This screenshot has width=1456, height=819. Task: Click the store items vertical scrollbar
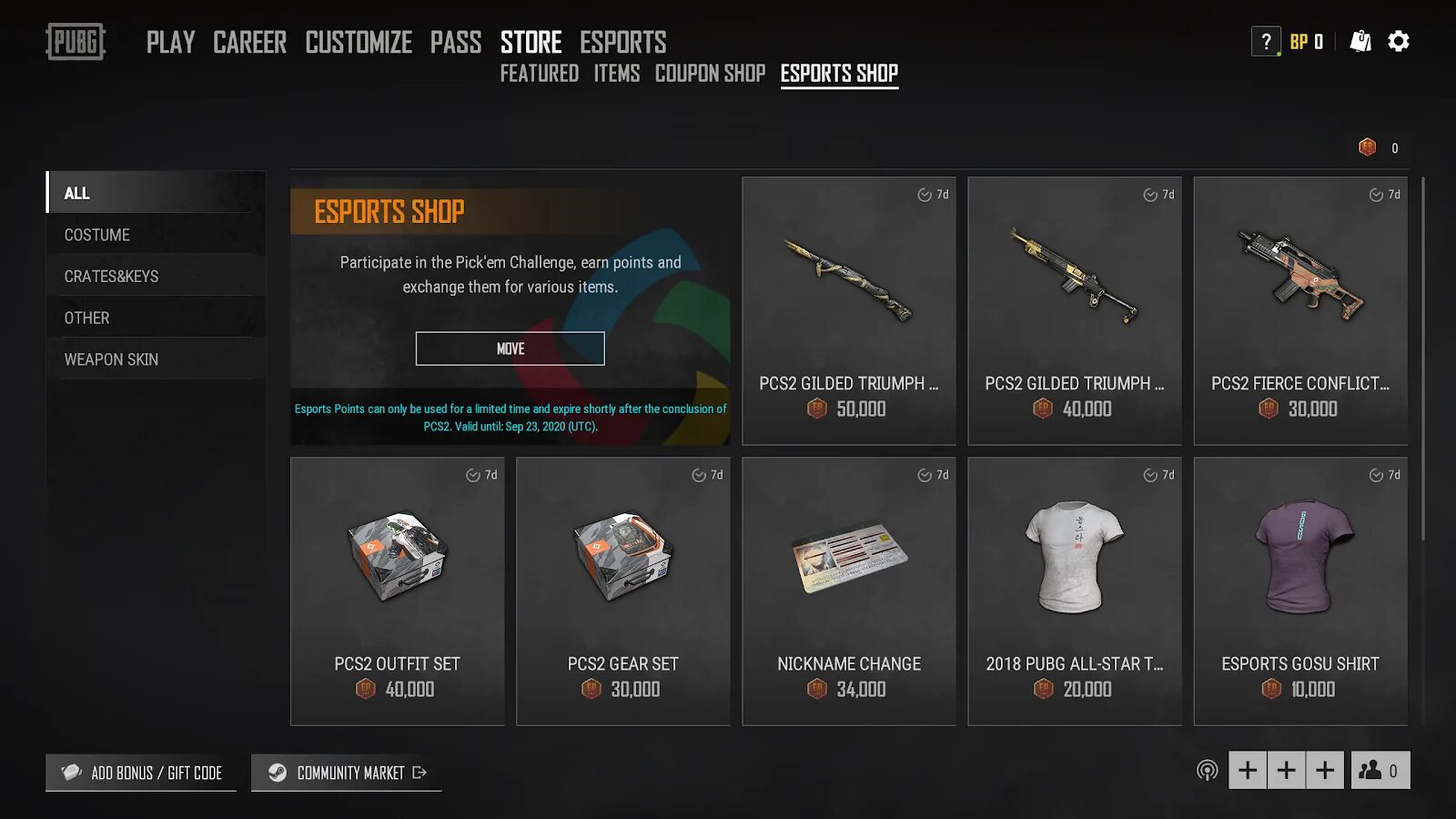[1423, 359]
